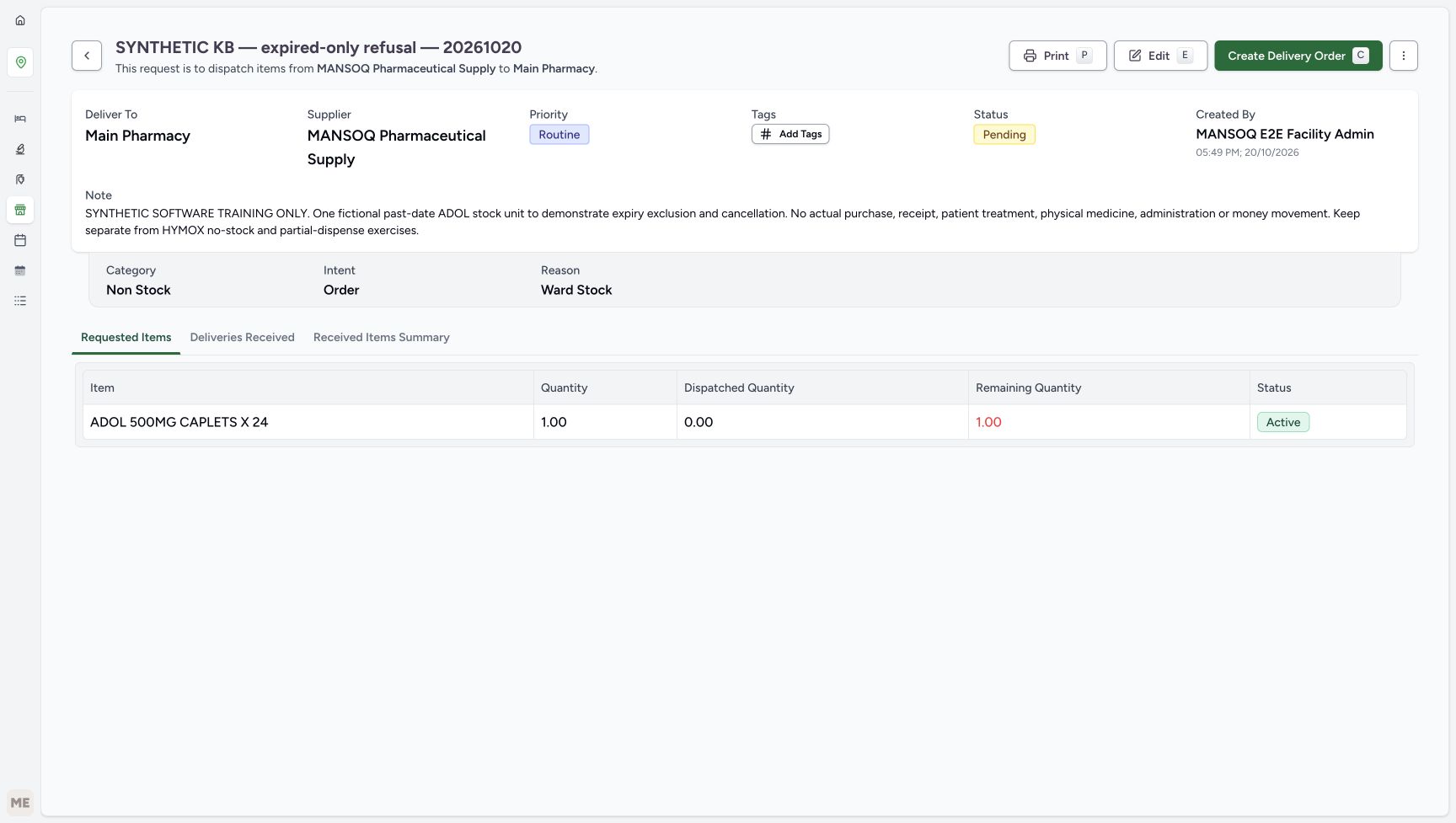Image resolution: width=1456 pixels, height=823 pixels.
Task: Open the checklist icon in sidebar
Action: (x=20, y=301)
